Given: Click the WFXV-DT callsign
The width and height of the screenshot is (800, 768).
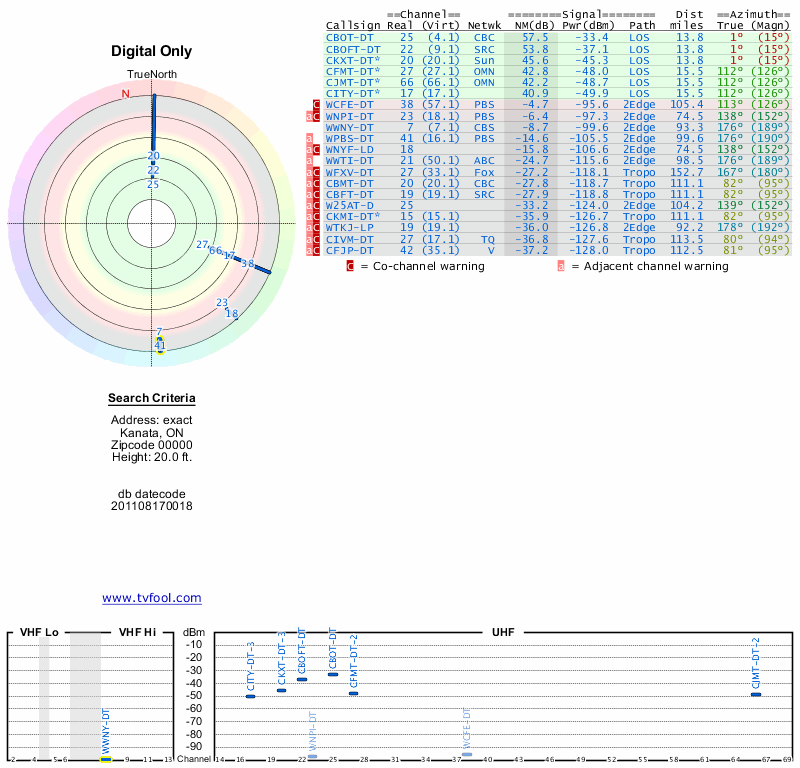Looking at the screenshot, I should [x=350, y=172].
